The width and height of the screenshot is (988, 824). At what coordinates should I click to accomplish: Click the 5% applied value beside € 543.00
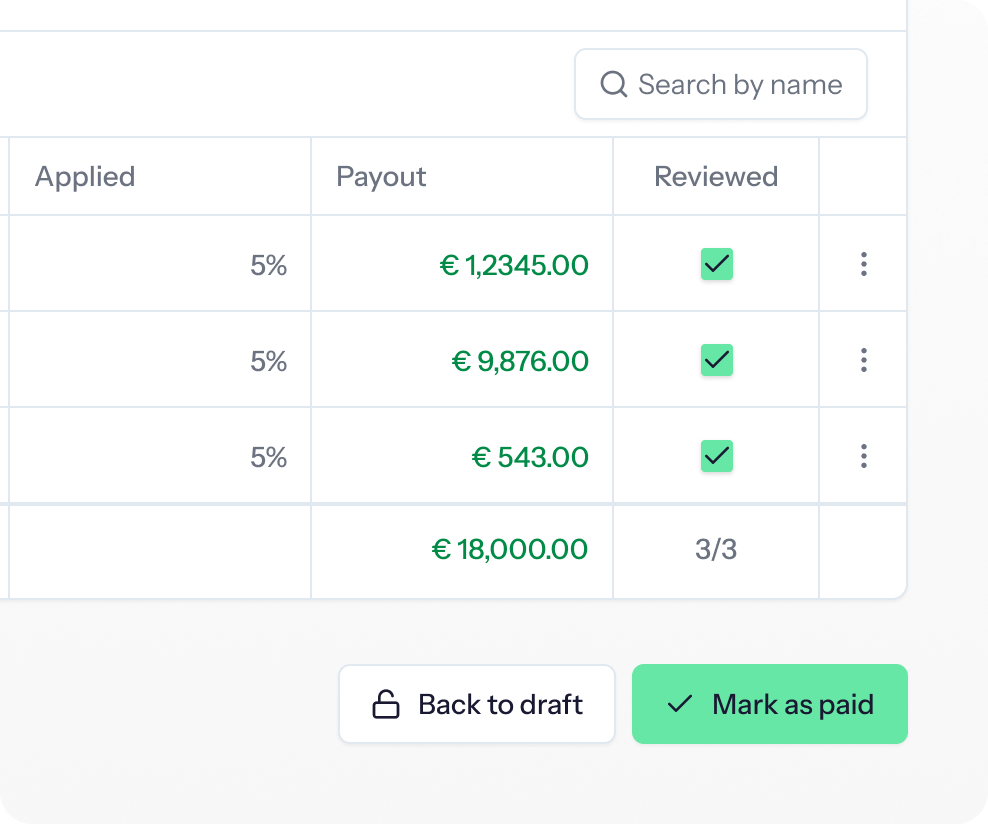click(268, 457)
